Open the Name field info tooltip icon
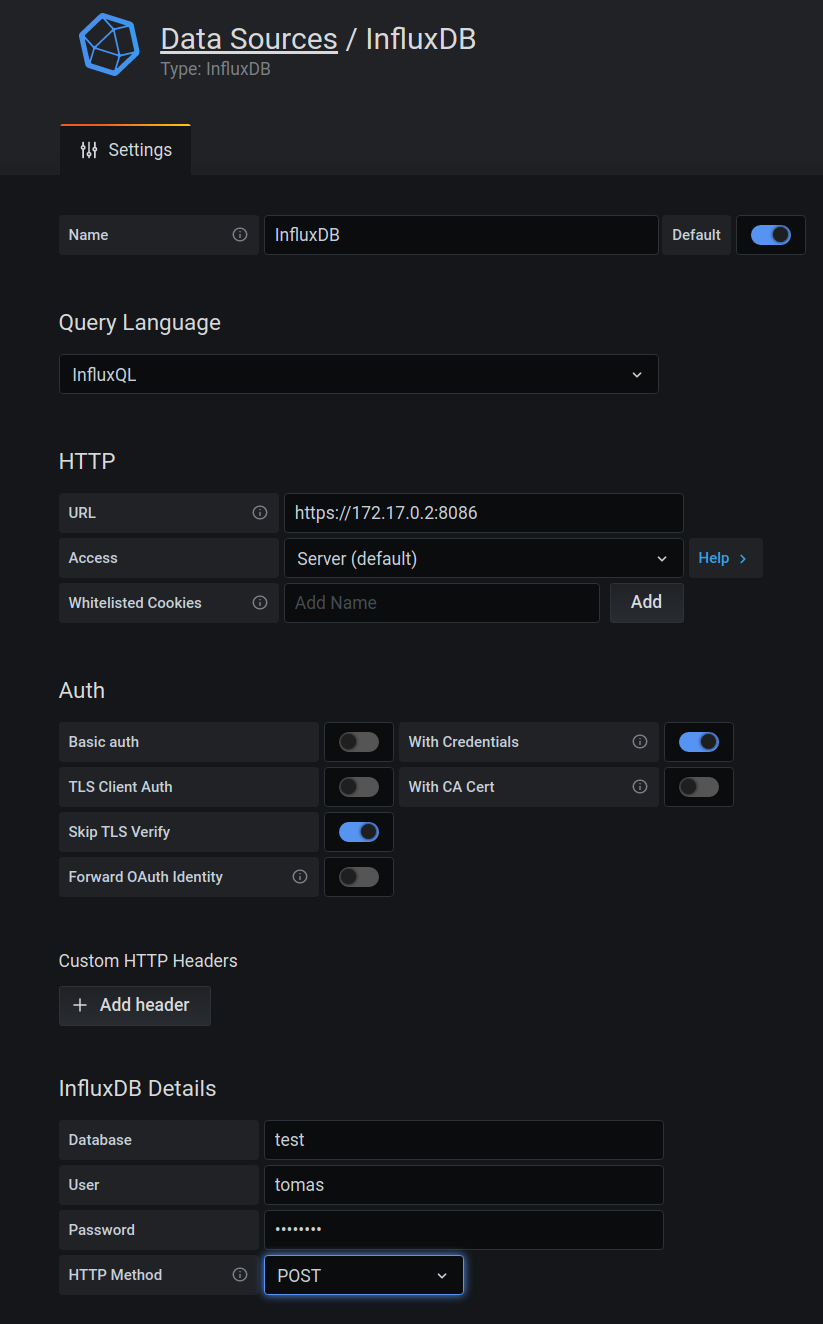The width and height of the screenshot is (823, 1324). (239, 234)
